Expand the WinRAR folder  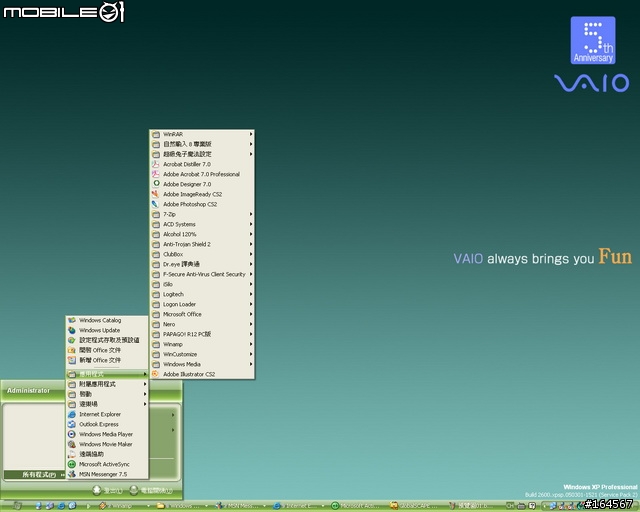(x=202, y=134)
